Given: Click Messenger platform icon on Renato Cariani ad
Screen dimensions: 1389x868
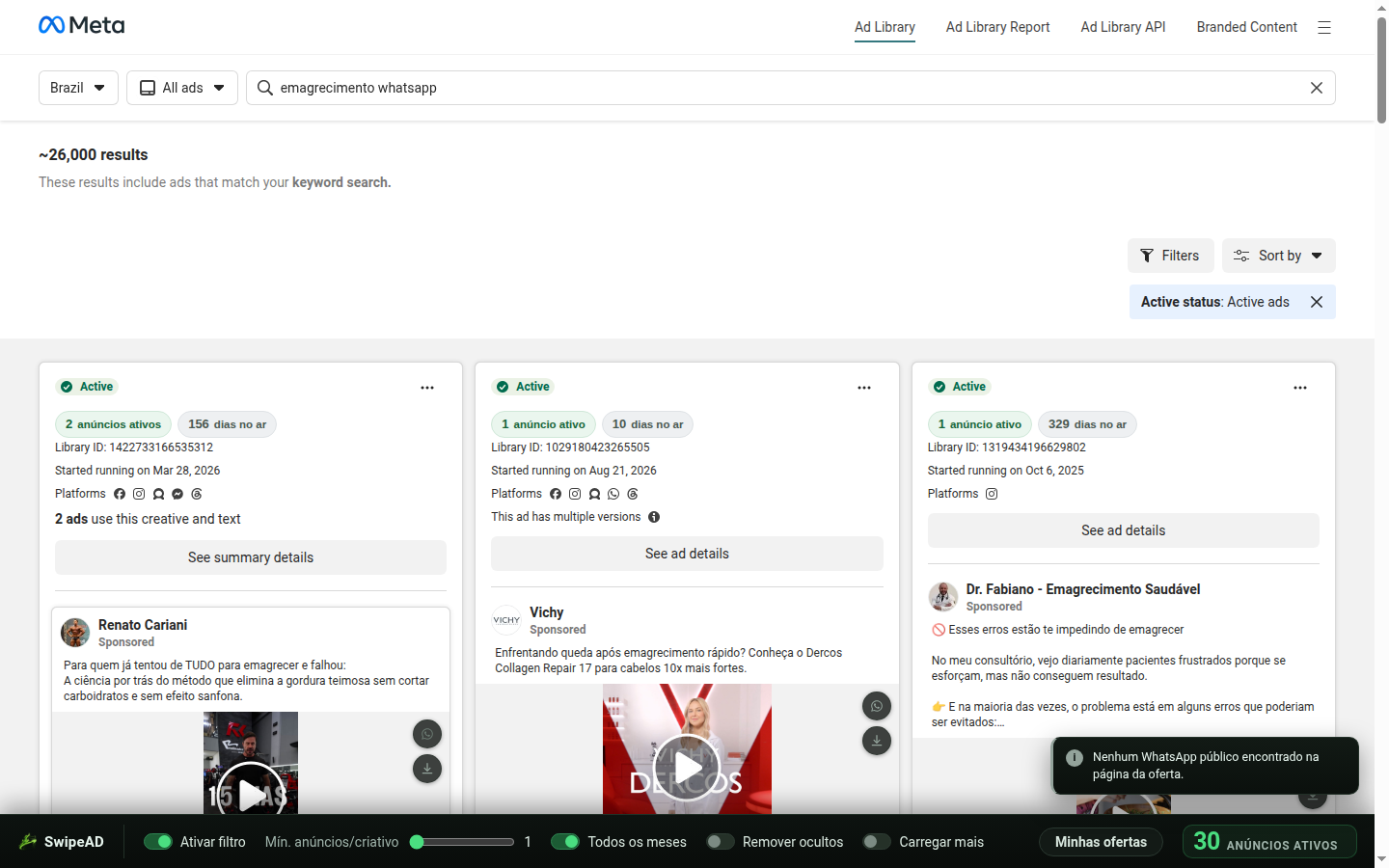Looking at the screenshot, I should tap(177, 494).
